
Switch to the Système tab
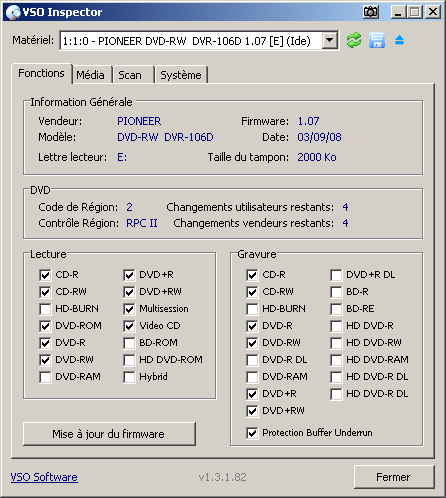tap(181, 75)
